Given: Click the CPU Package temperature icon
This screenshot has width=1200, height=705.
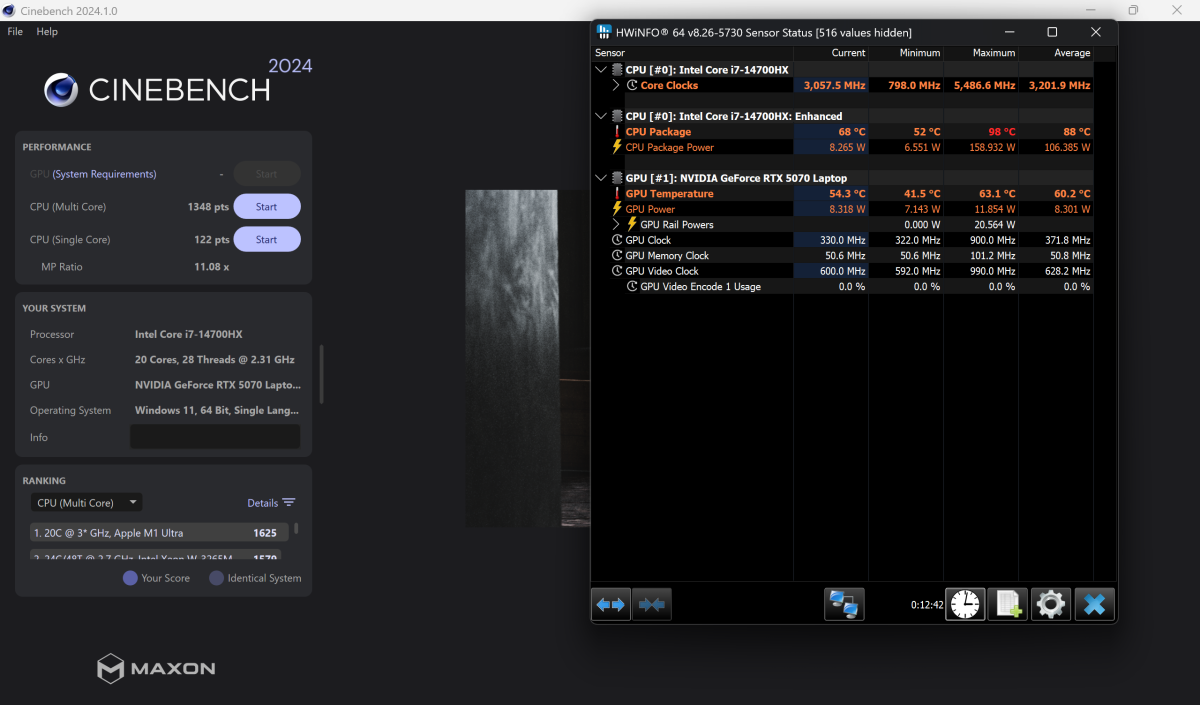Looking at the screenshot, I should click(x=617, y=132).
